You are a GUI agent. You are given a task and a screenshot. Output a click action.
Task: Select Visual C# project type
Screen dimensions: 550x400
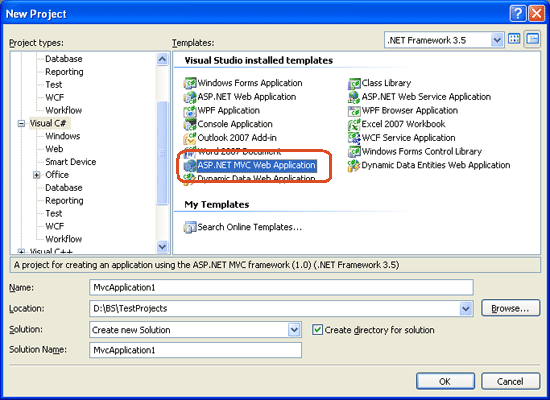(x=48, y=124)
